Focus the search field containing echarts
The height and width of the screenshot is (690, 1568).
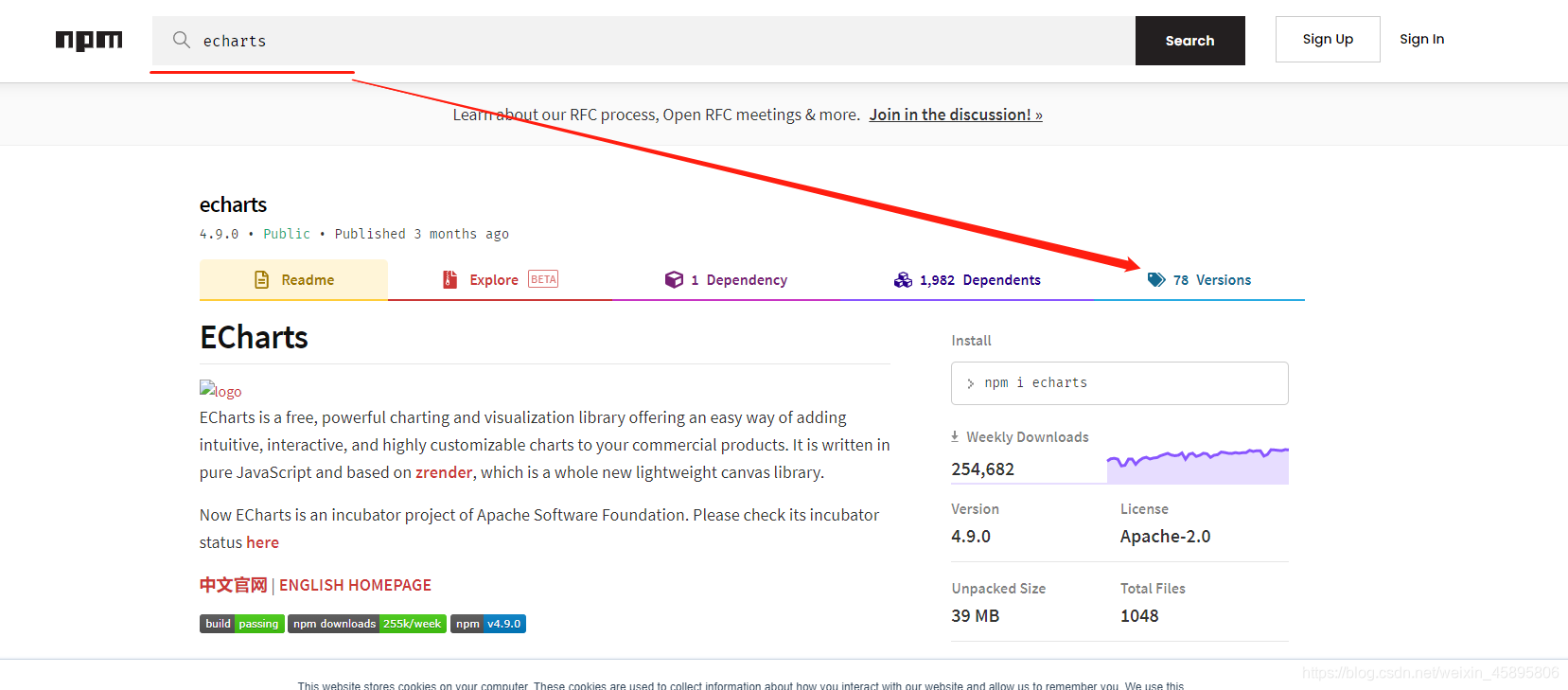click(x=643, y=41)
